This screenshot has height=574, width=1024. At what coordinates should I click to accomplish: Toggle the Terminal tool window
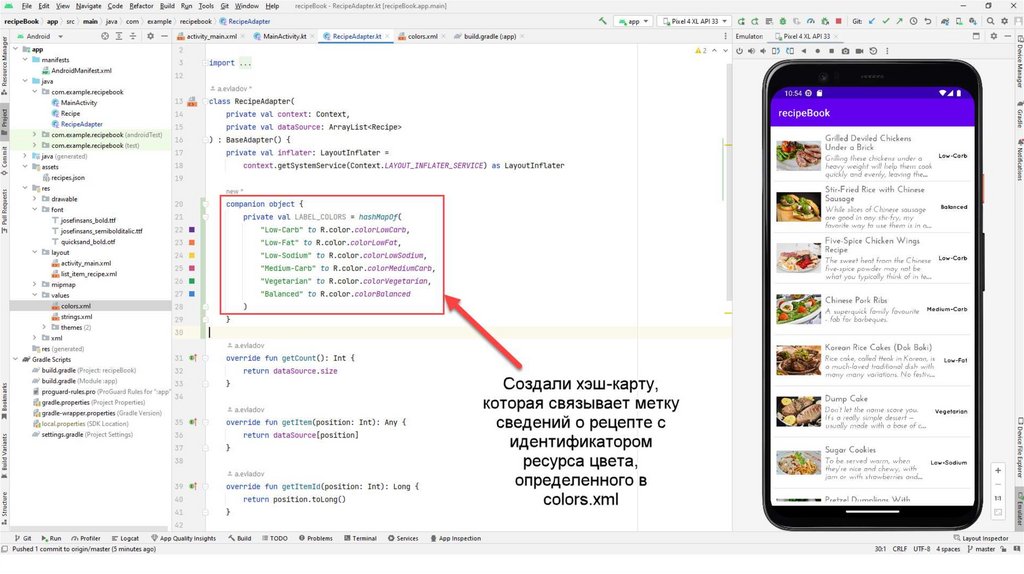[360, 538]
